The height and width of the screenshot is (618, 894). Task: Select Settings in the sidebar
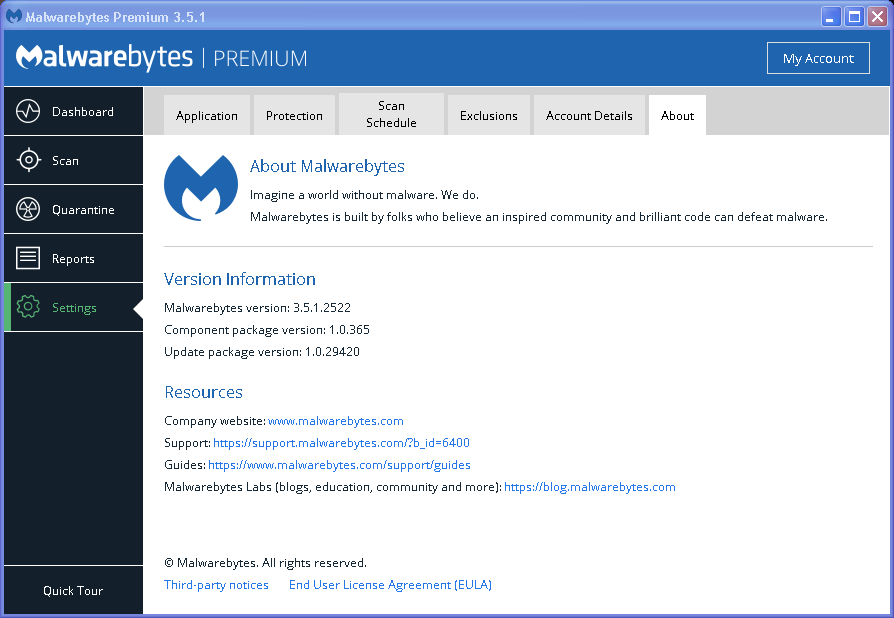[x=74, y=307]
